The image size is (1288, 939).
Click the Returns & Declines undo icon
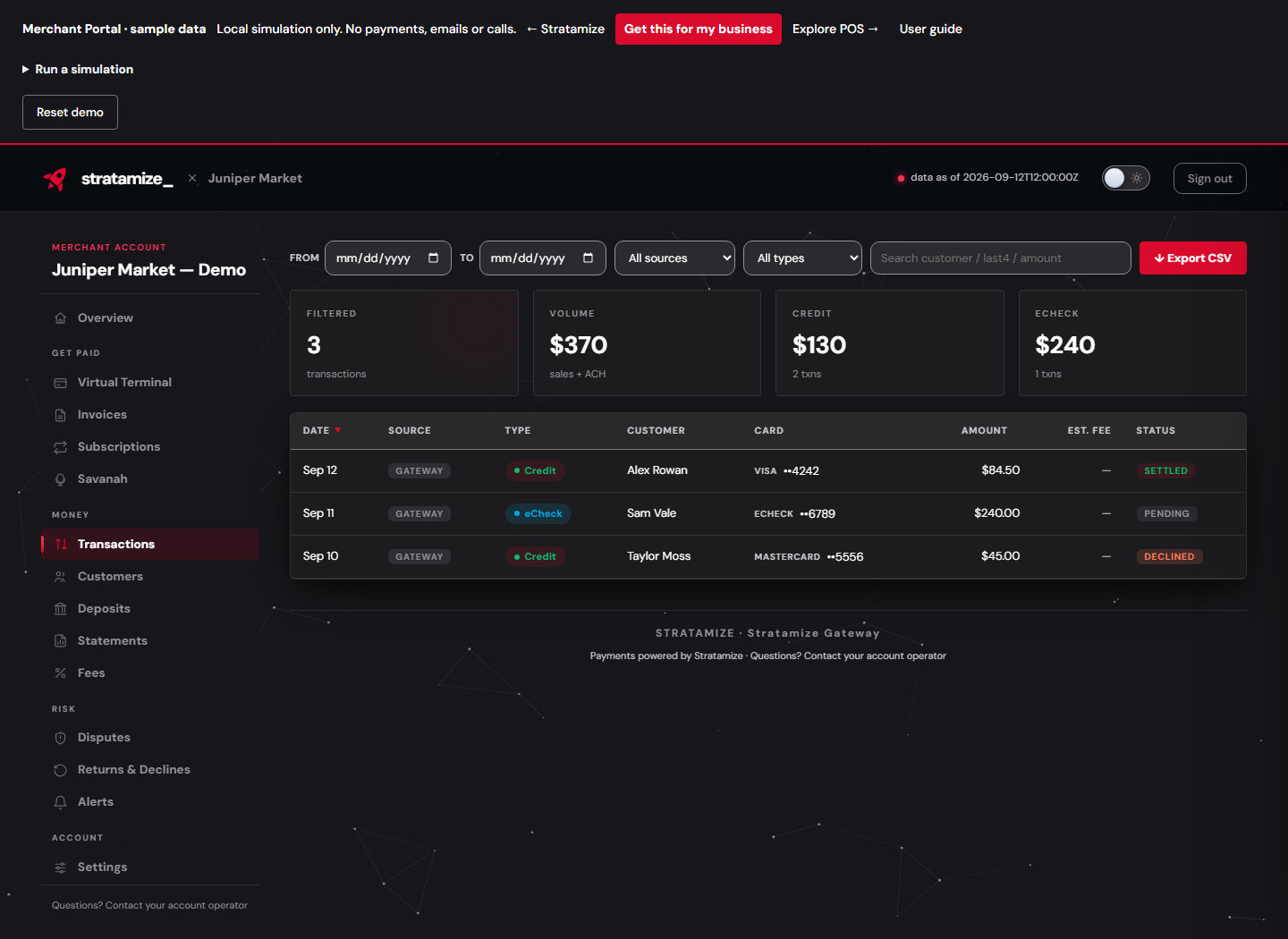61,770
